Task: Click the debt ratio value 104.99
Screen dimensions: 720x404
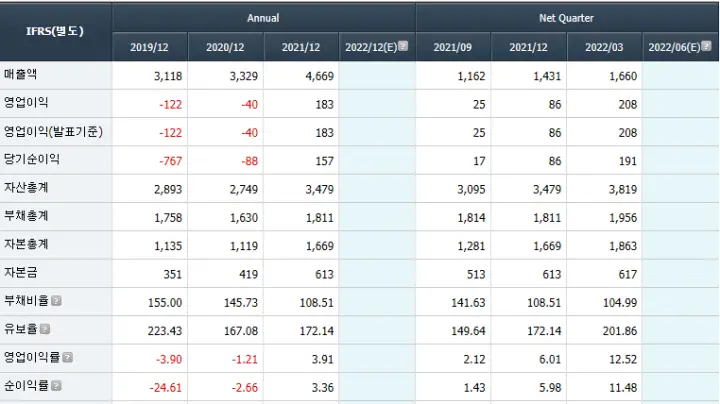Action: tap(620, 303)
